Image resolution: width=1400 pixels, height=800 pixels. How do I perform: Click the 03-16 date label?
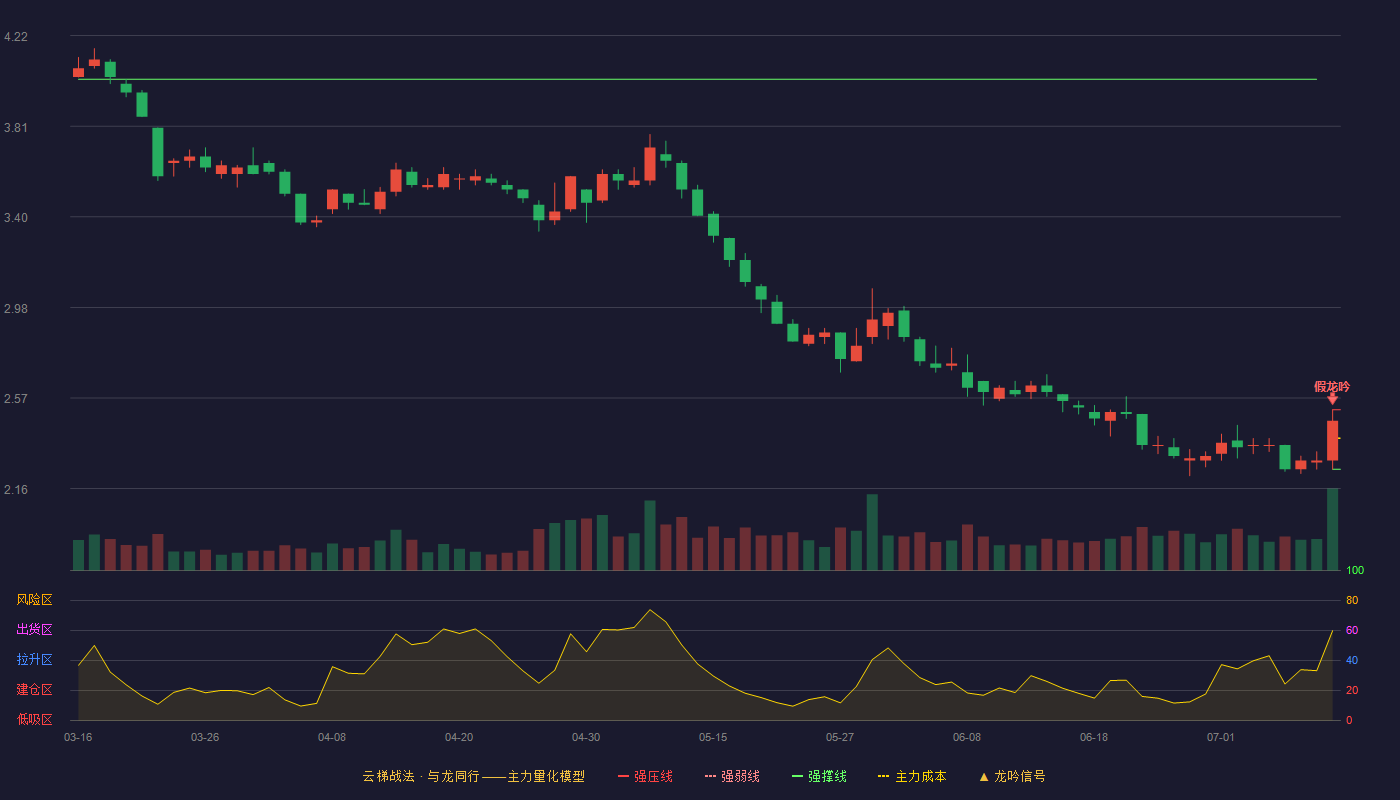click(78, 737)
